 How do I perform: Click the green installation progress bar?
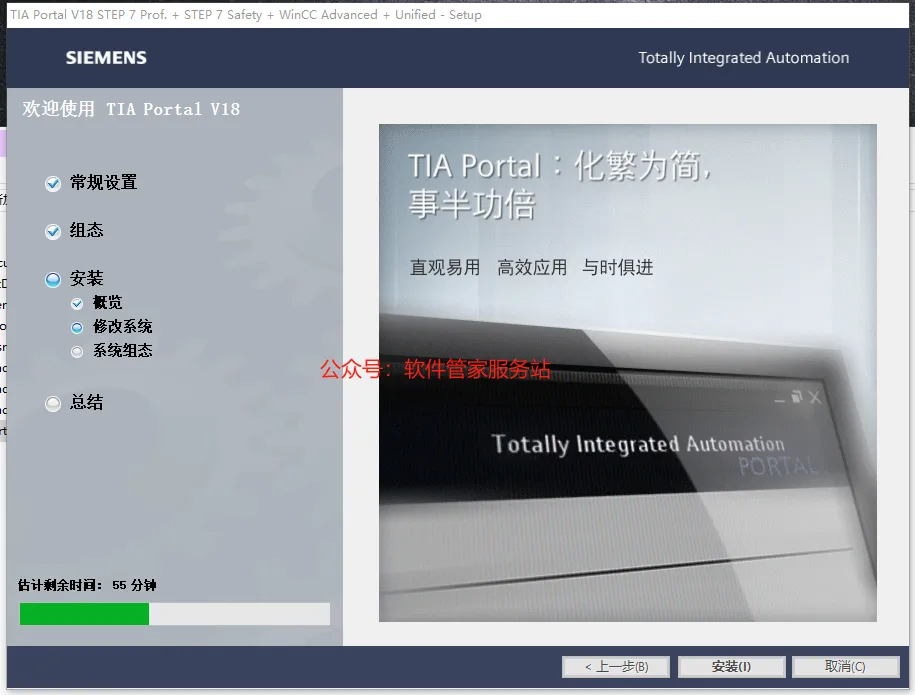[174, 614]
